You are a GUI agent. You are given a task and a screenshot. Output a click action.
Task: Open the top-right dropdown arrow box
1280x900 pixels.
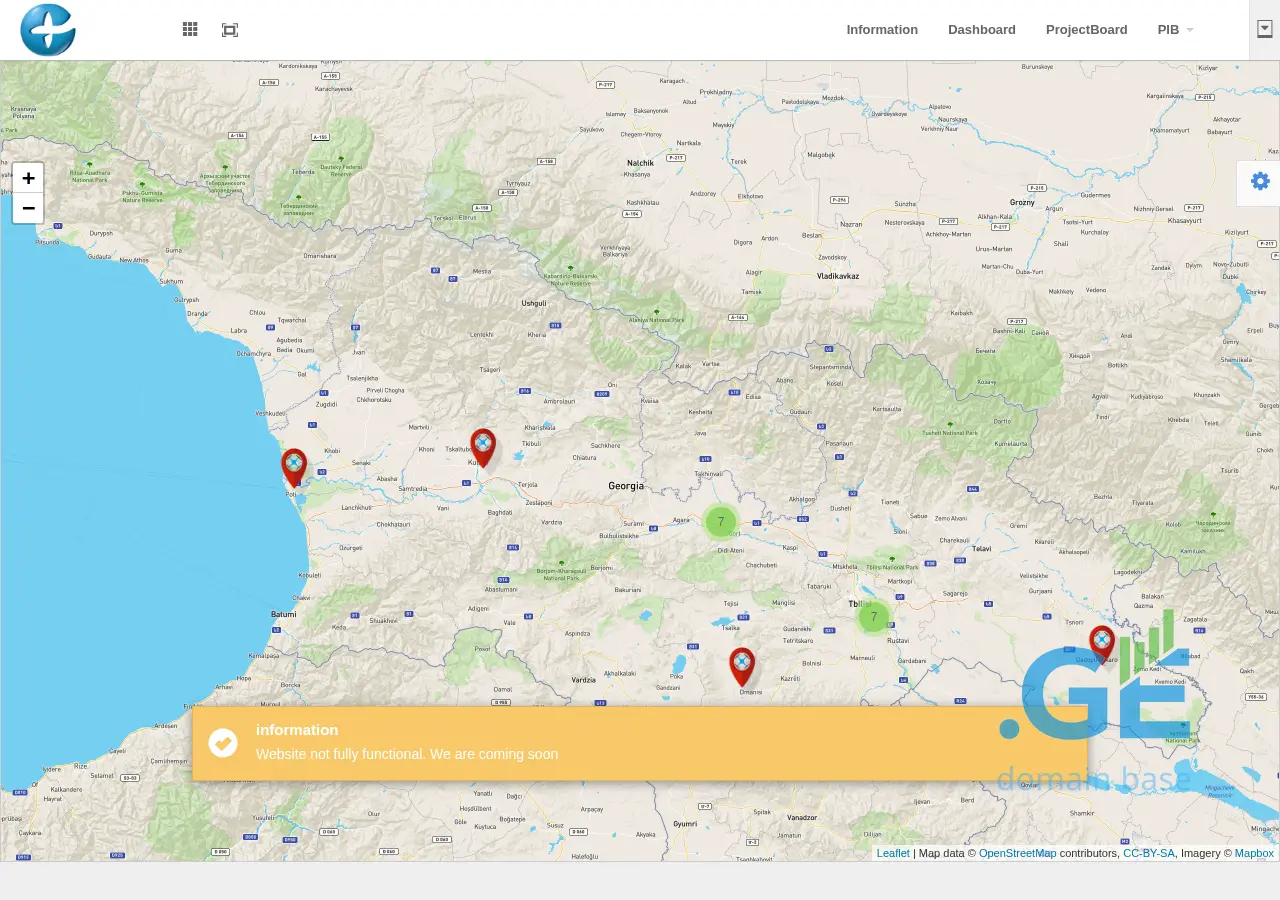[1265, 29]
